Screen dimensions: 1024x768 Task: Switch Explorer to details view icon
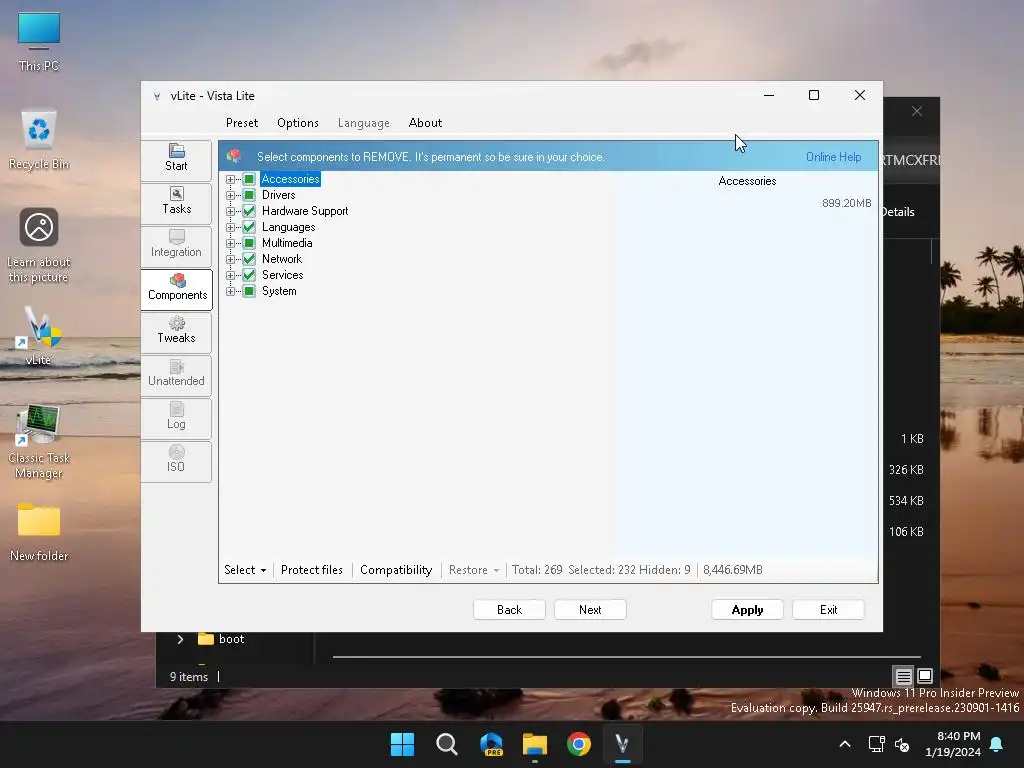[x=903, y=676]
